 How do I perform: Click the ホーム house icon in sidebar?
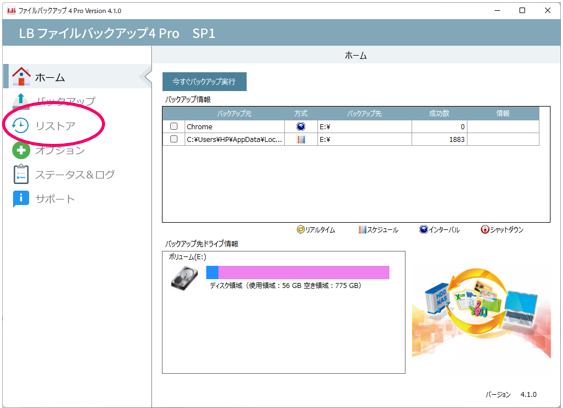click(x=21, y=76)
